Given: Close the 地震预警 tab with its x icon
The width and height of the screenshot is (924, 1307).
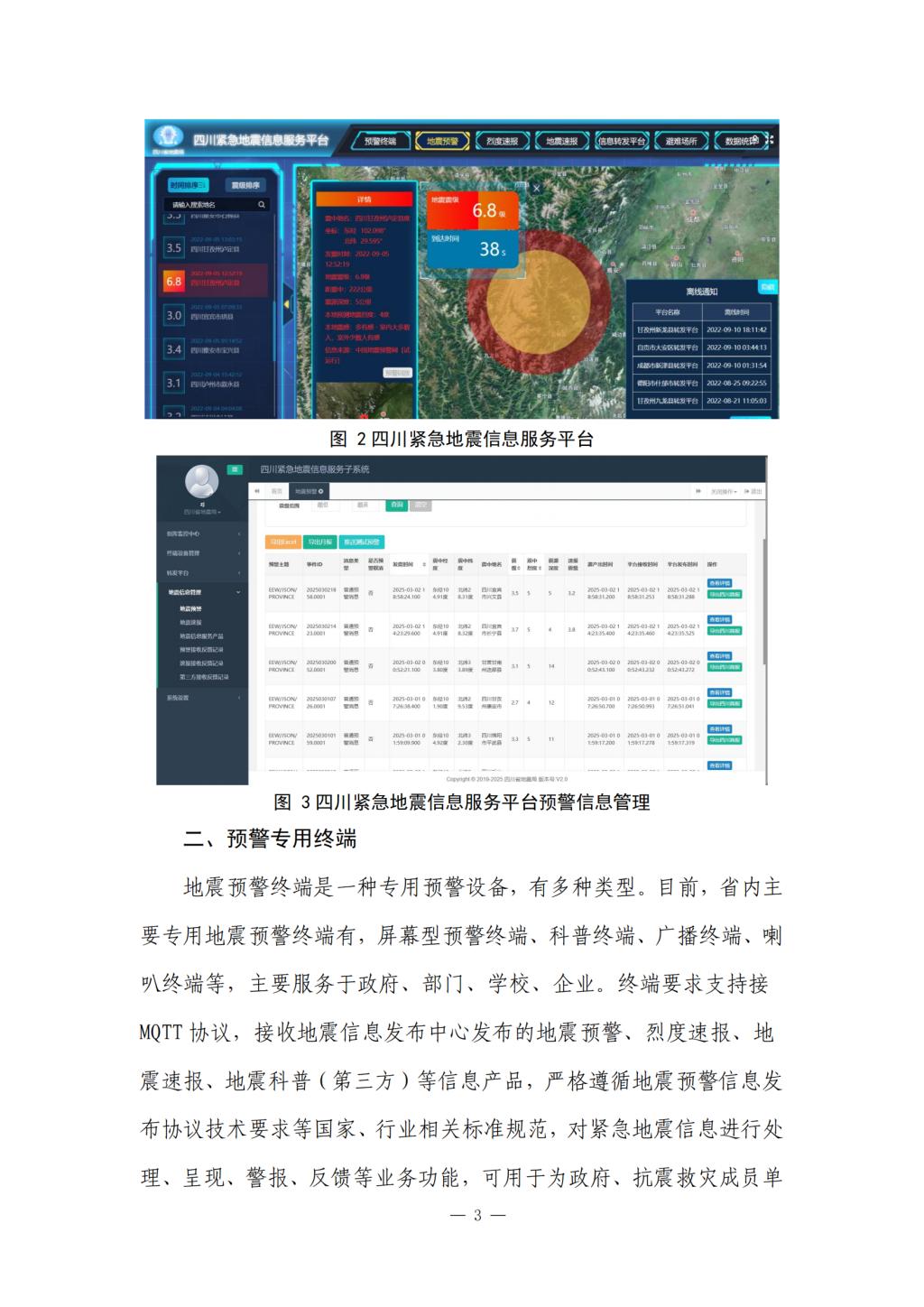Looking at the screenshot, I should click(x=320, y=491).
